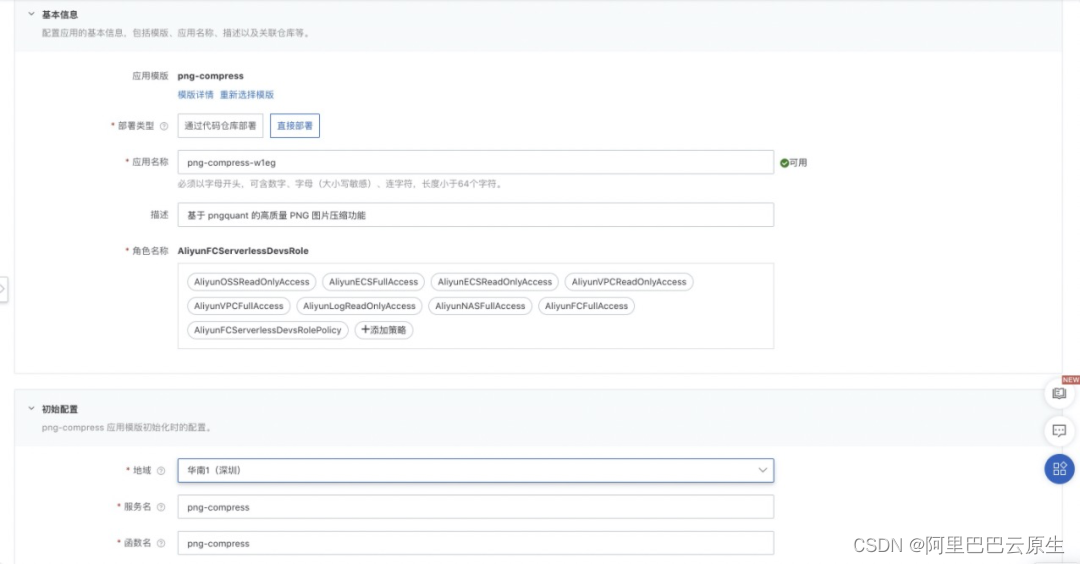
Task: Focus the 服务名 input field
Action: pos(475,507)
